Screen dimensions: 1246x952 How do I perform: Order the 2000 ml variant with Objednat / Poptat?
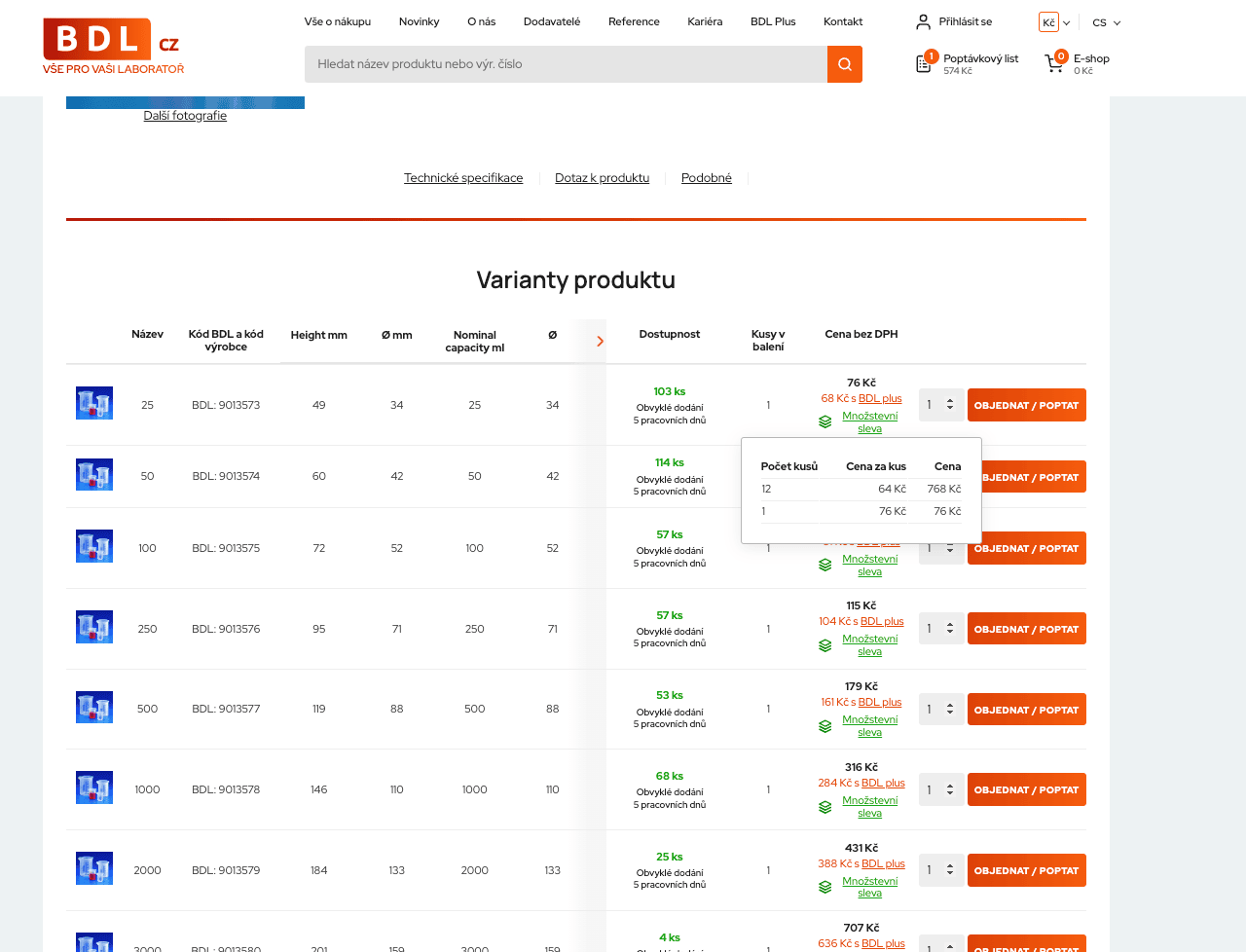pos(1027,870)
